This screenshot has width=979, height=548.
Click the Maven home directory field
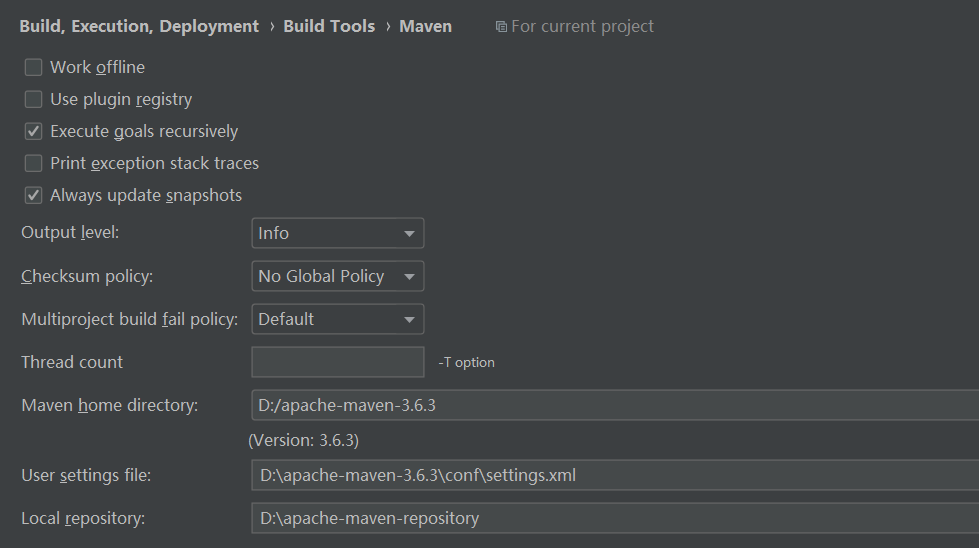click(615, 405)
